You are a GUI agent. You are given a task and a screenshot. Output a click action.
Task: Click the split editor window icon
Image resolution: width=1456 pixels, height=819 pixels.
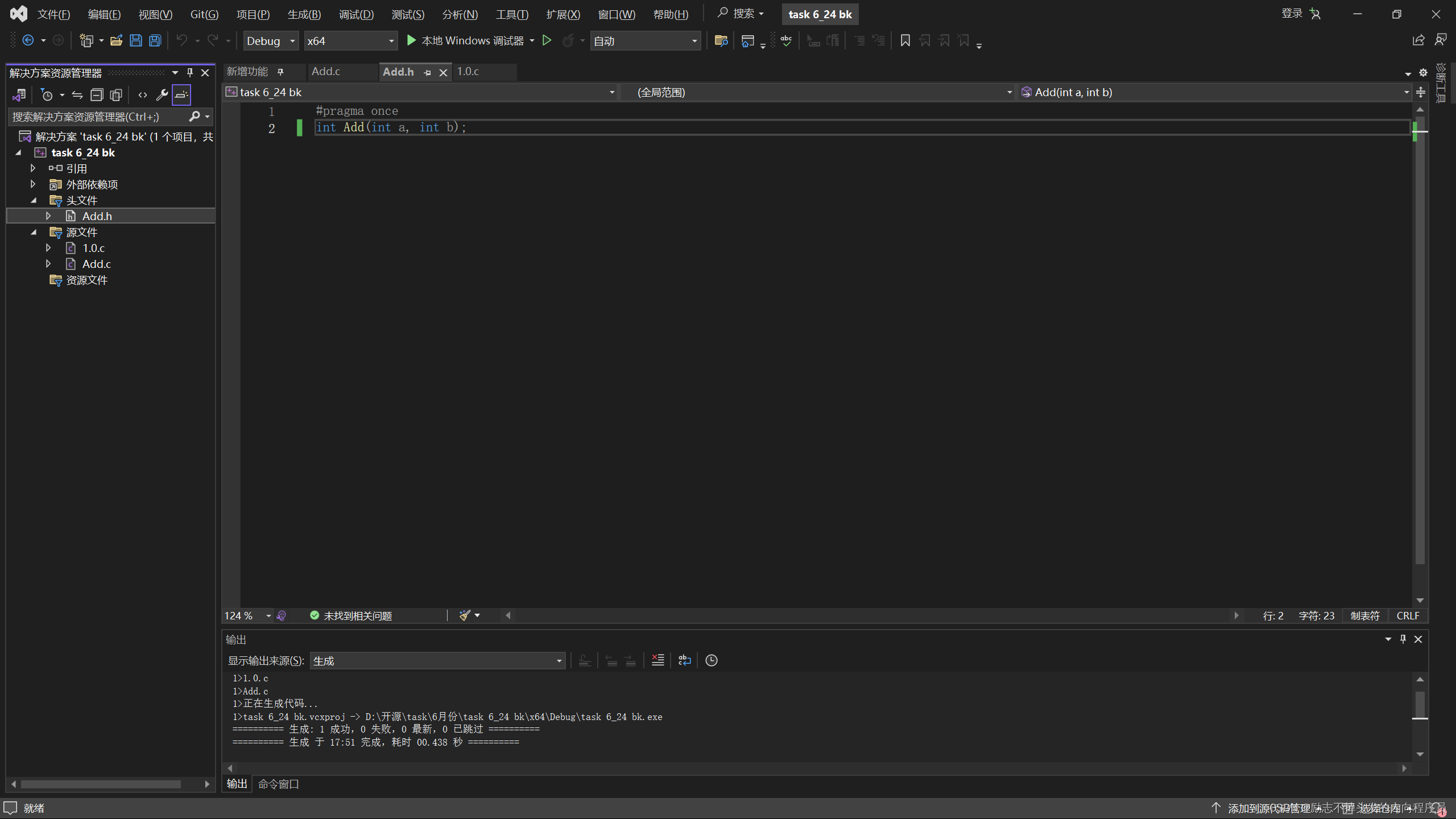click(x=1421, y=92)
